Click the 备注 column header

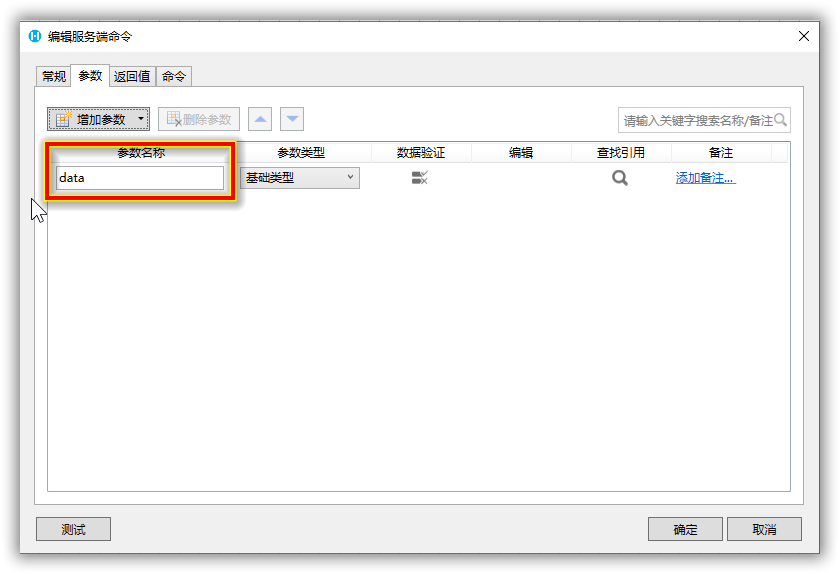(721, 153)
